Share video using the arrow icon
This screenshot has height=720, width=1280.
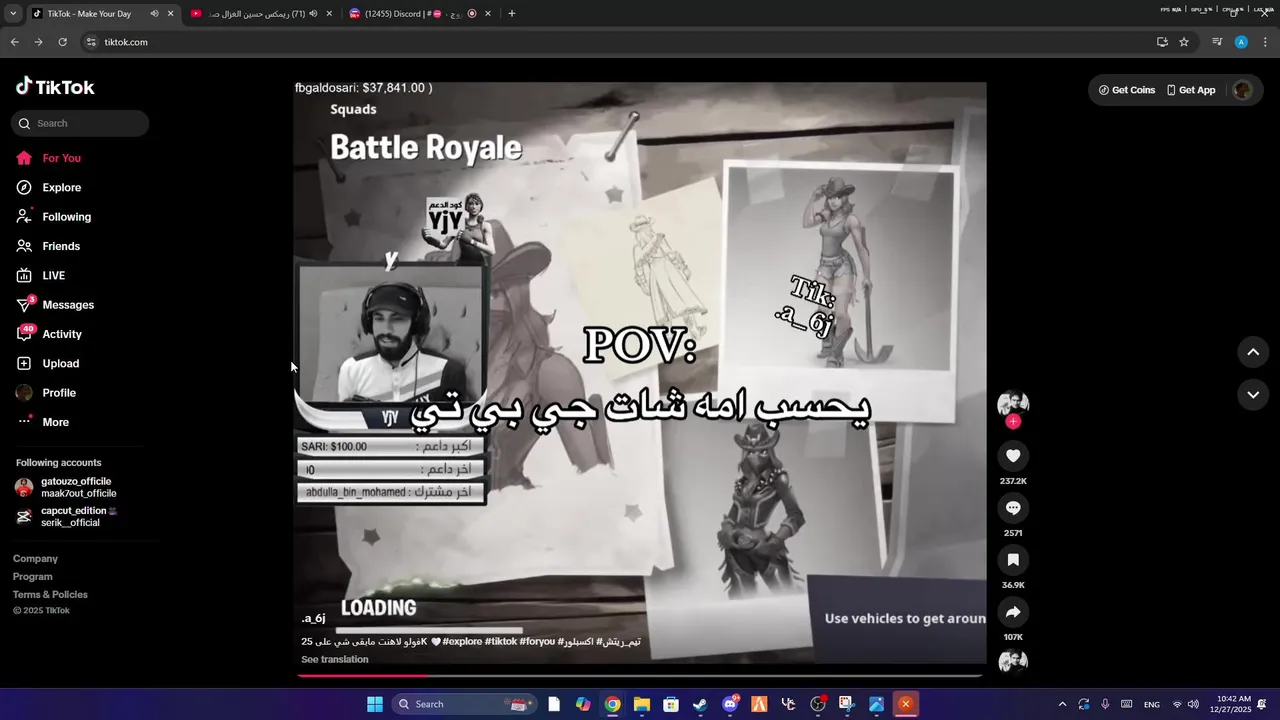[1013, 612]
